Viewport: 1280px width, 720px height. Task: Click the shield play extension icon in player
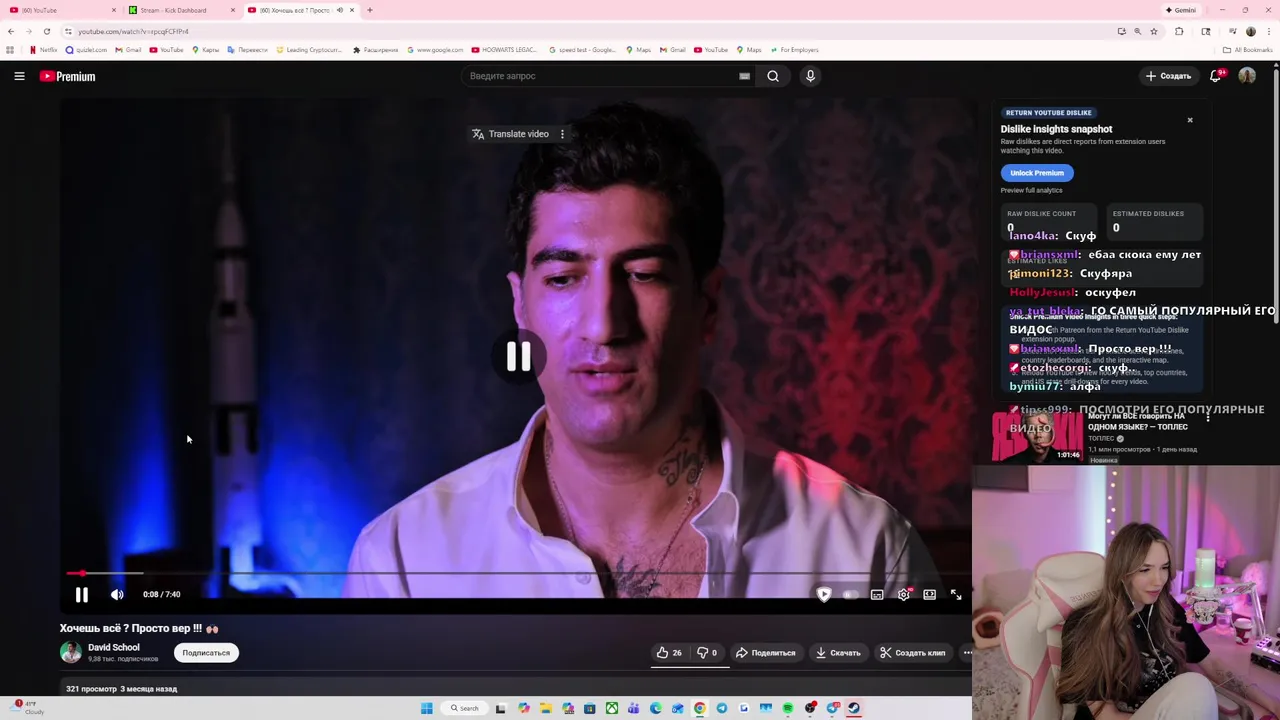824,594
